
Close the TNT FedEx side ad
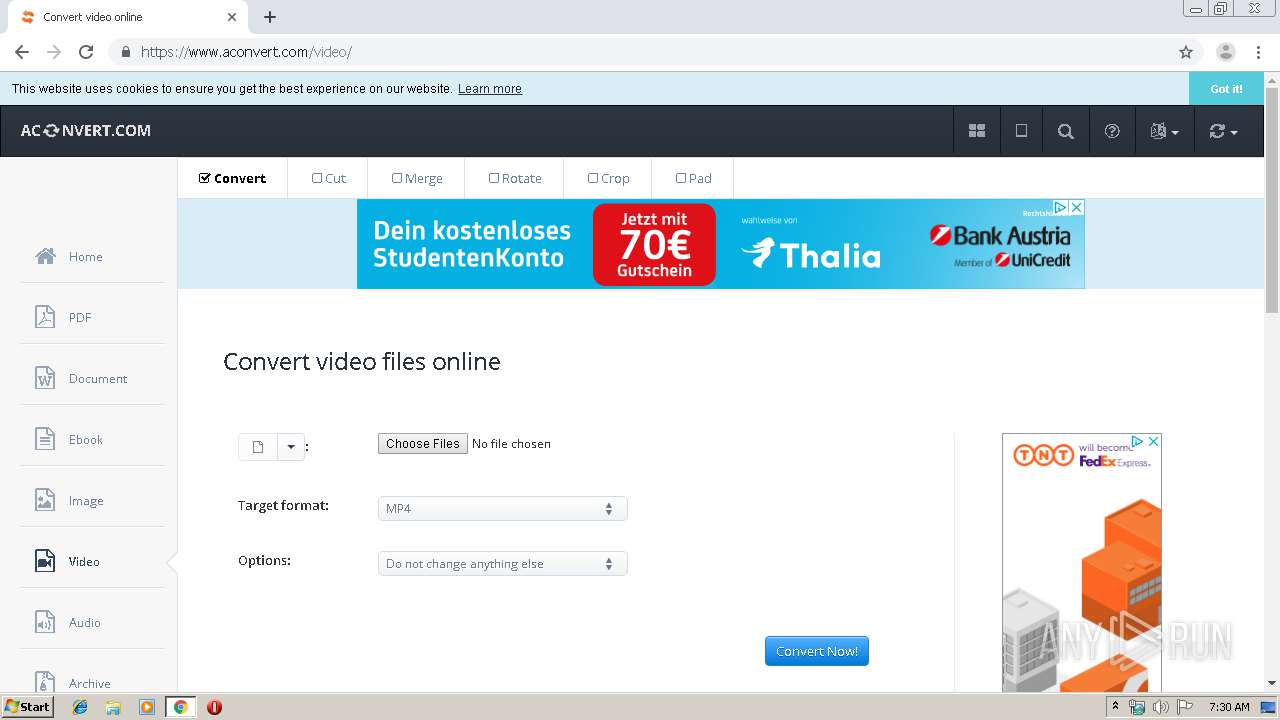pyautogui.click(x=1153, y=441)
